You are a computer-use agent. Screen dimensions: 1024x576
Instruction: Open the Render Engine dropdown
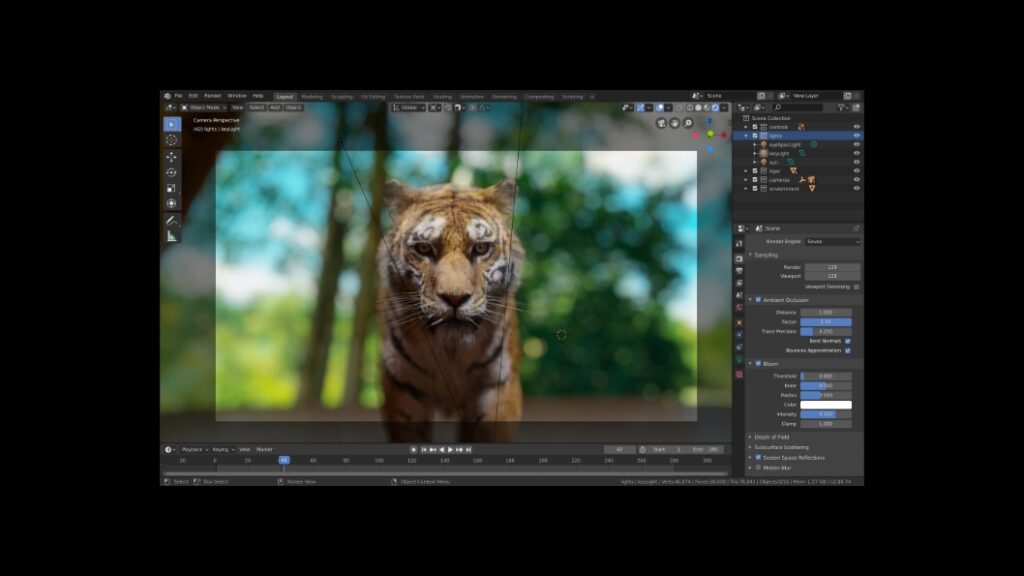tap(832, 241)
